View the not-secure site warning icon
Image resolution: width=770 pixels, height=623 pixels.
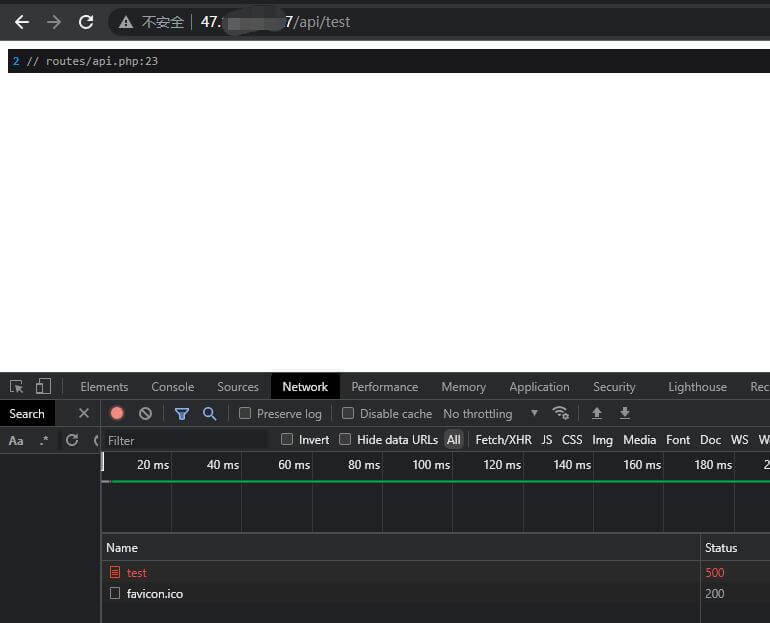click(x=126, y=22)
